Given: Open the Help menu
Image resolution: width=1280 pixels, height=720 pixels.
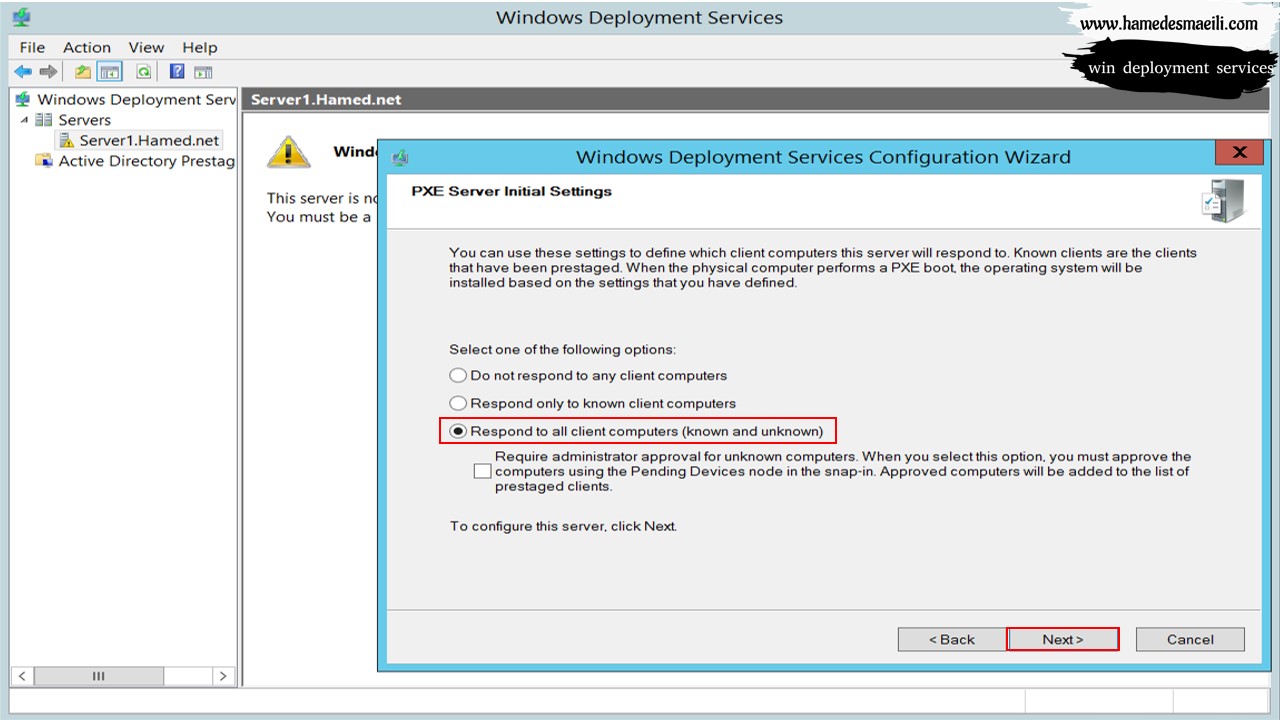Looking at the screenshot, I should tap(200, 47).
